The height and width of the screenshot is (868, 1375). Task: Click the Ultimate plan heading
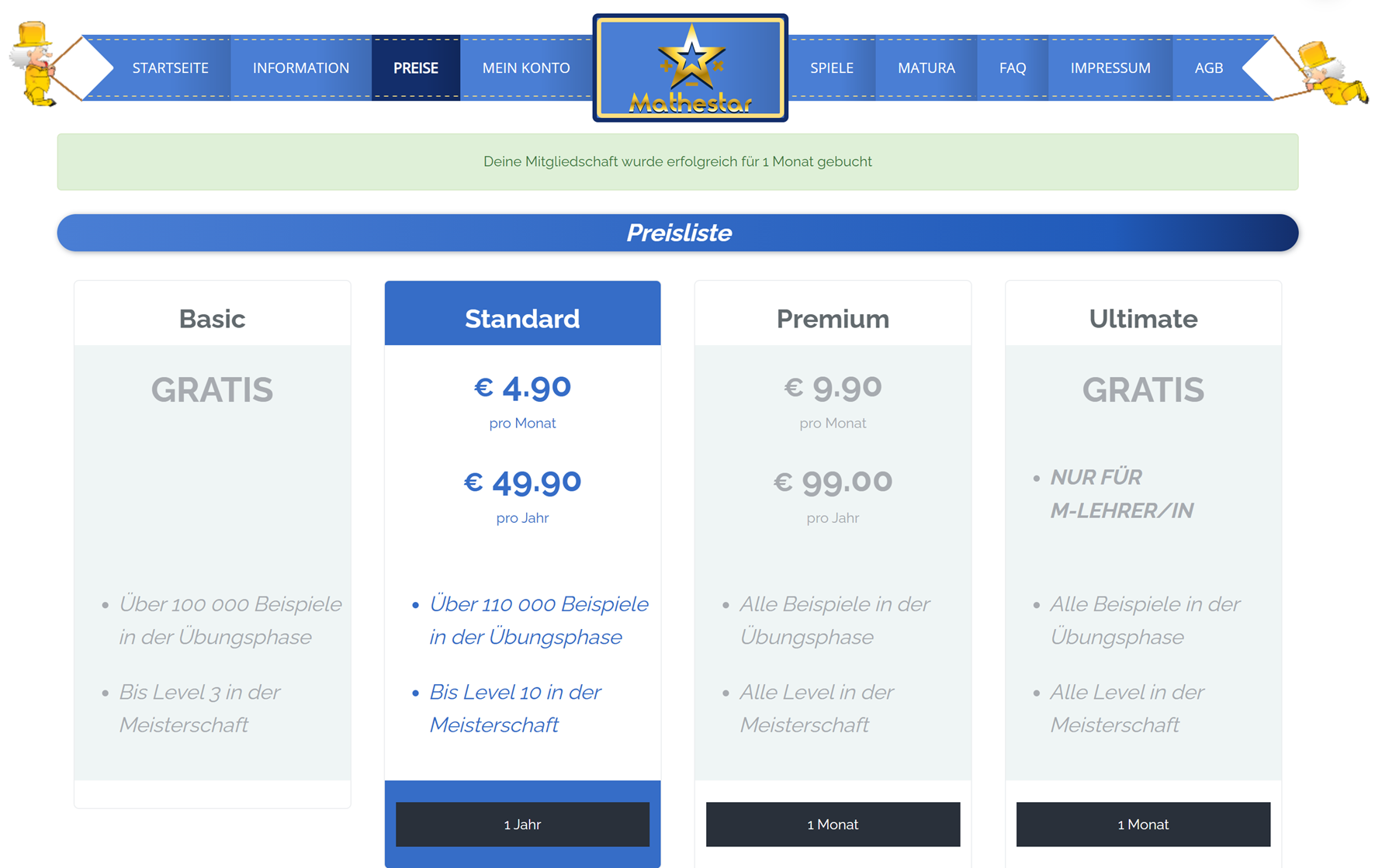[1143, 318]
